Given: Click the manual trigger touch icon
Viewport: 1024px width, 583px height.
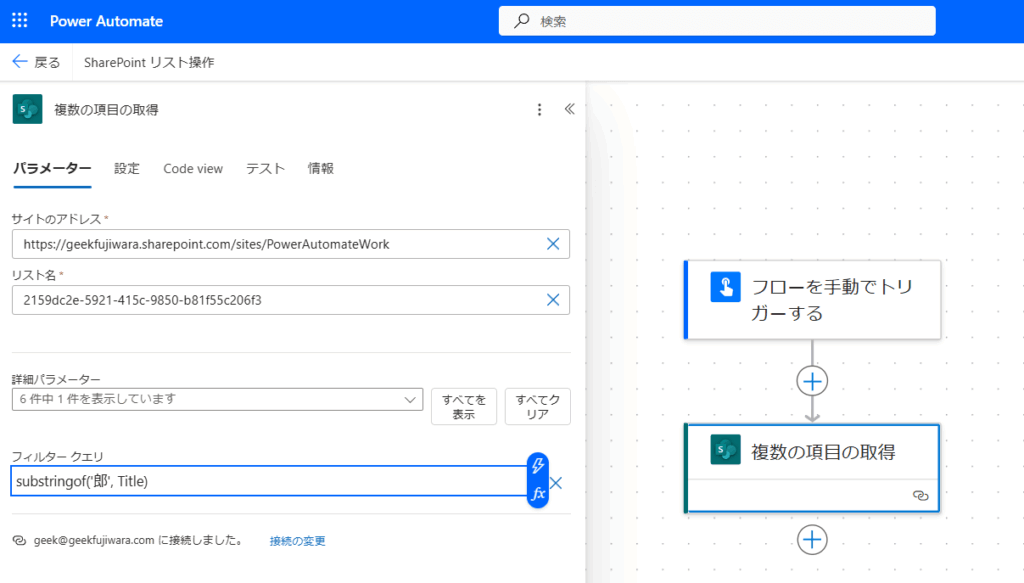Looking at the screenshot, I should (x=725, y=287).
